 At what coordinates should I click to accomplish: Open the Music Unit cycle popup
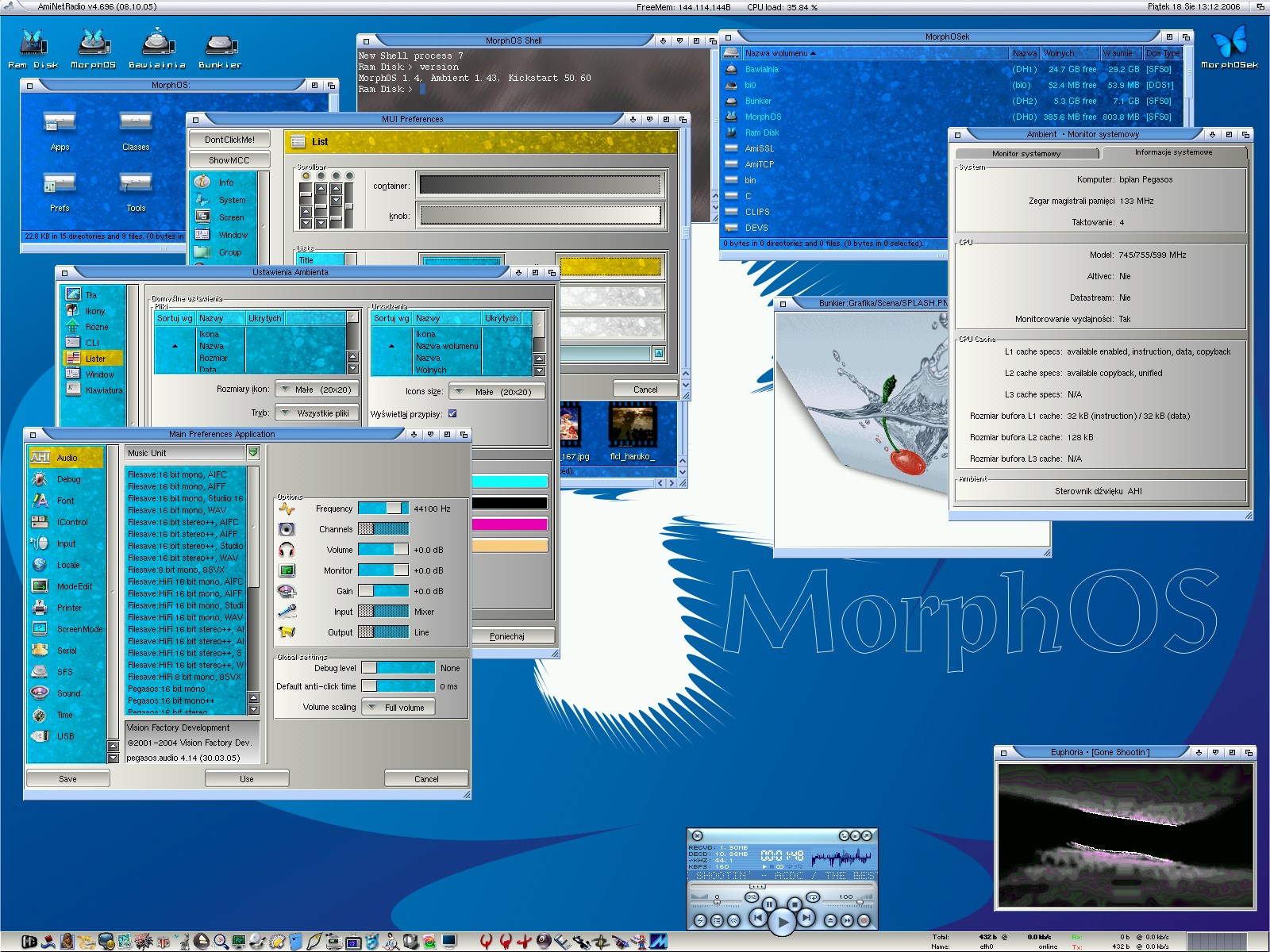point(253,453)
